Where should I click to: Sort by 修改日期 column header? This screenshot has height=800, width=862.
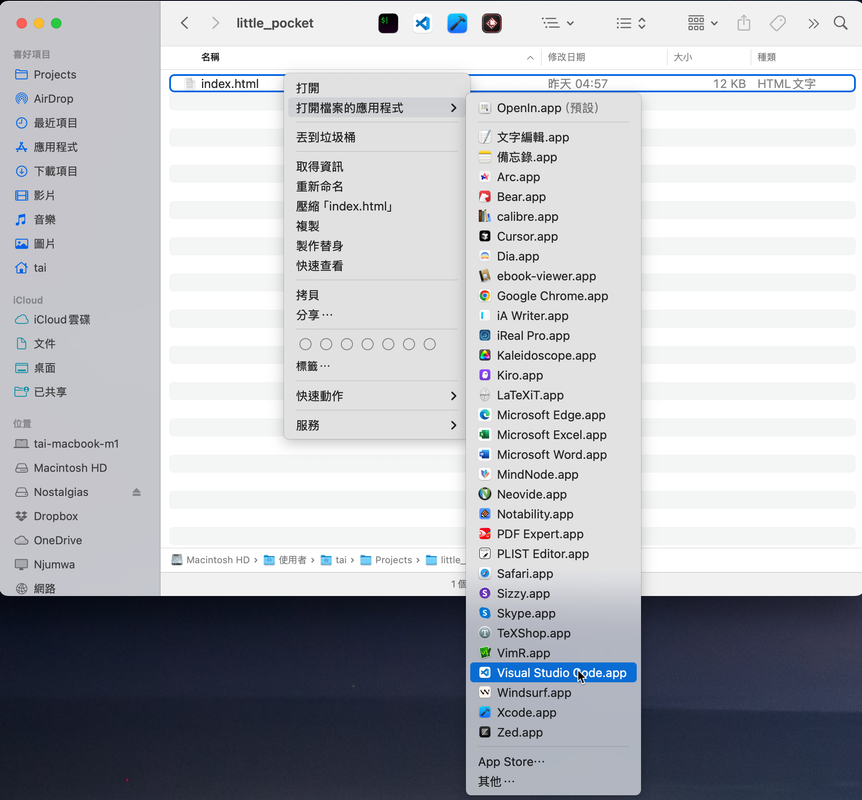pyautogui.click(x=566, y=57)
